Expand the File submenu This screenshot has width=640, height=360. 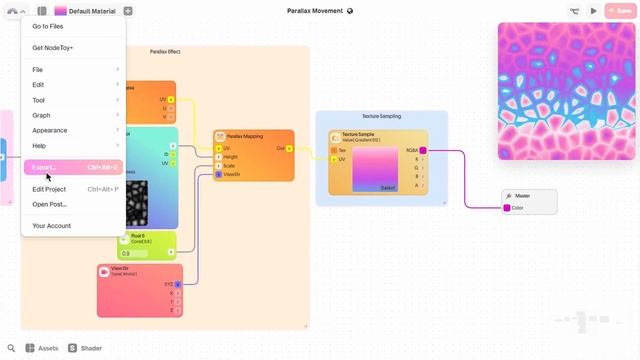73,69
